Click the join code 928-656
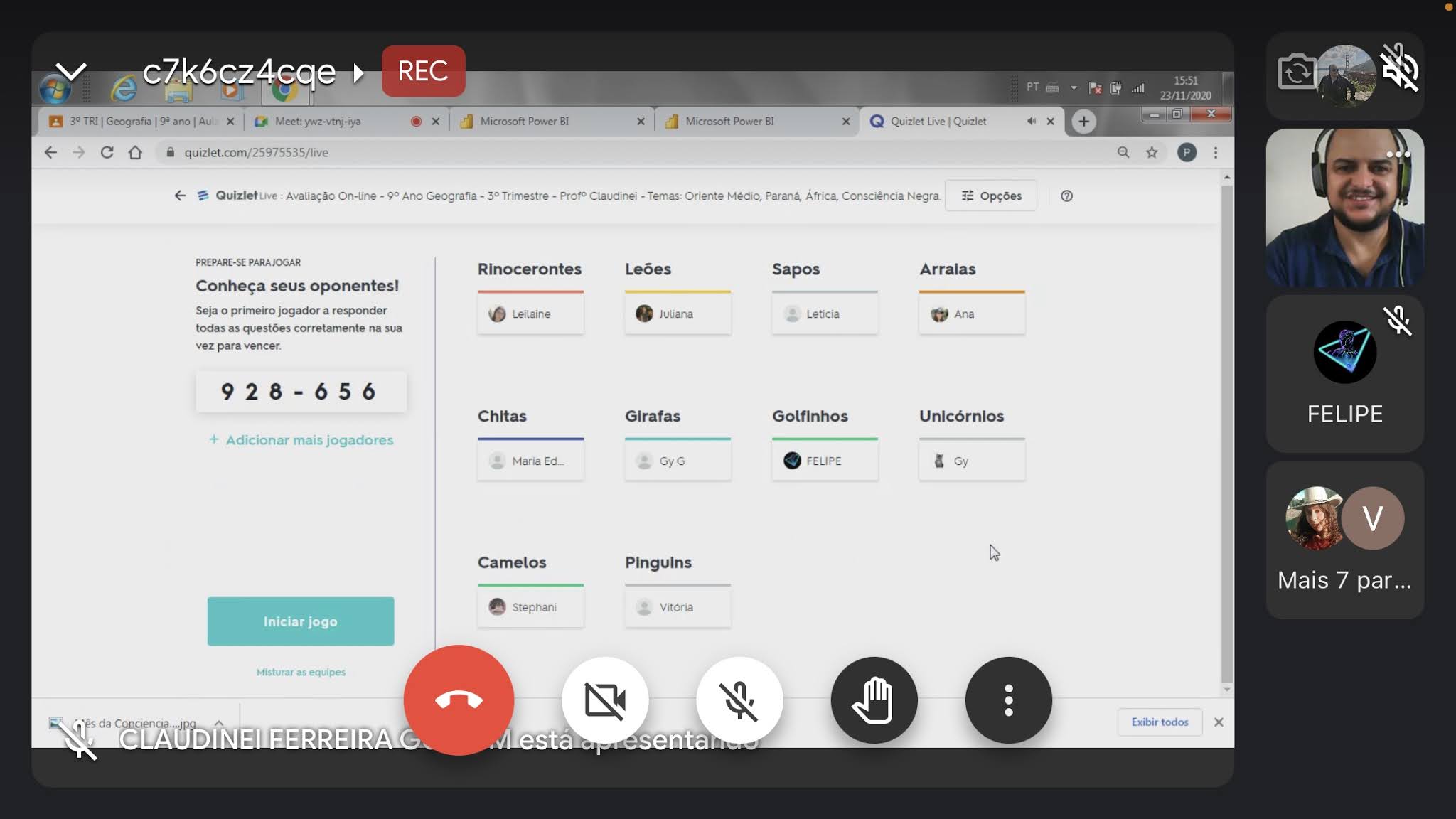The width and height of the screenshot is (1456, 819). tap(301, 392)
